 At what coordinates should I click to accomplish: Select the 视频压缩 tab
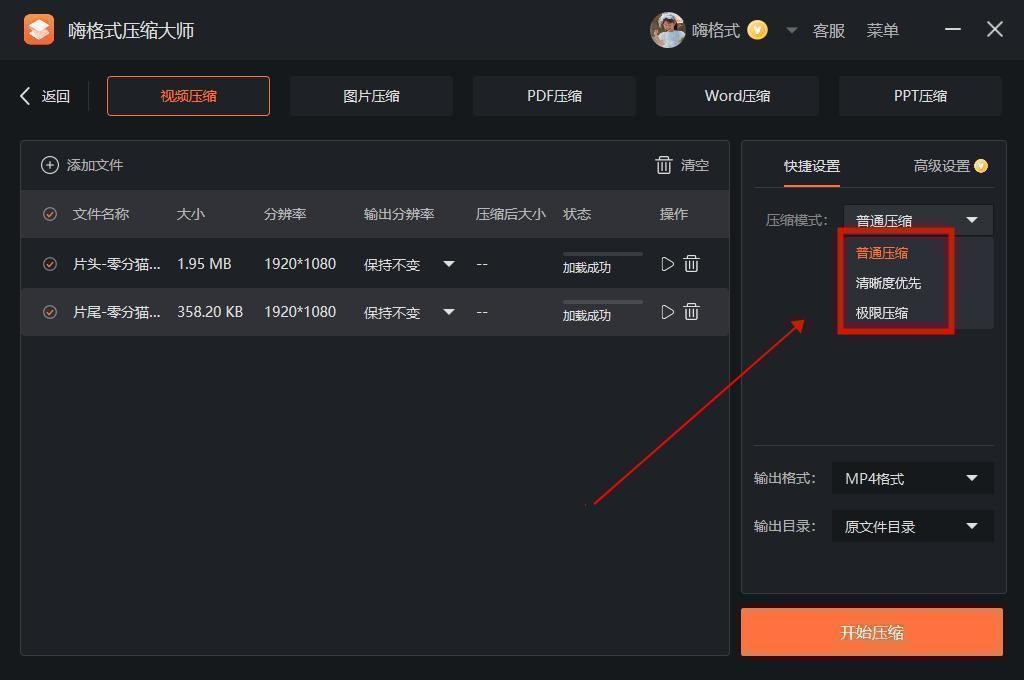[x=188, y=96]
